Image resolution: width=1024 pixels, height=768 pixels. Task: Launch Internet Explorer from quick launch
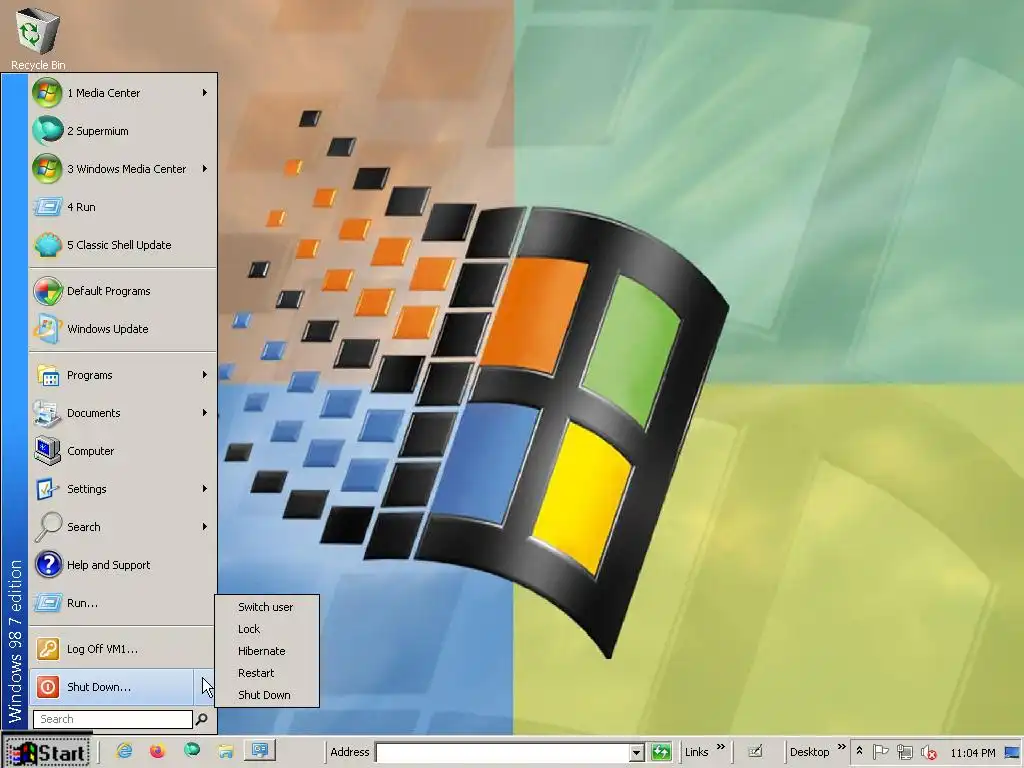coord(124,751)
